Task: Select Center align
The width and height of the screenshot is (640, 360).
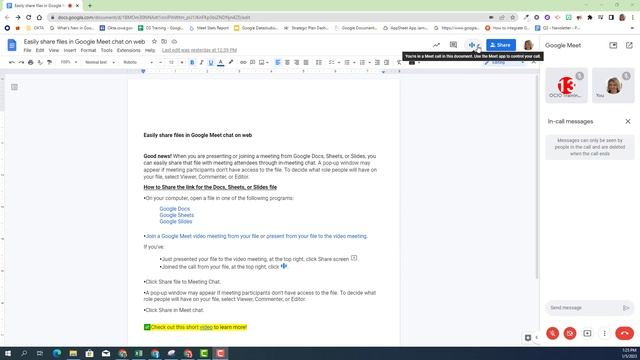Action: pyautogui.click(x=287, y=62)
